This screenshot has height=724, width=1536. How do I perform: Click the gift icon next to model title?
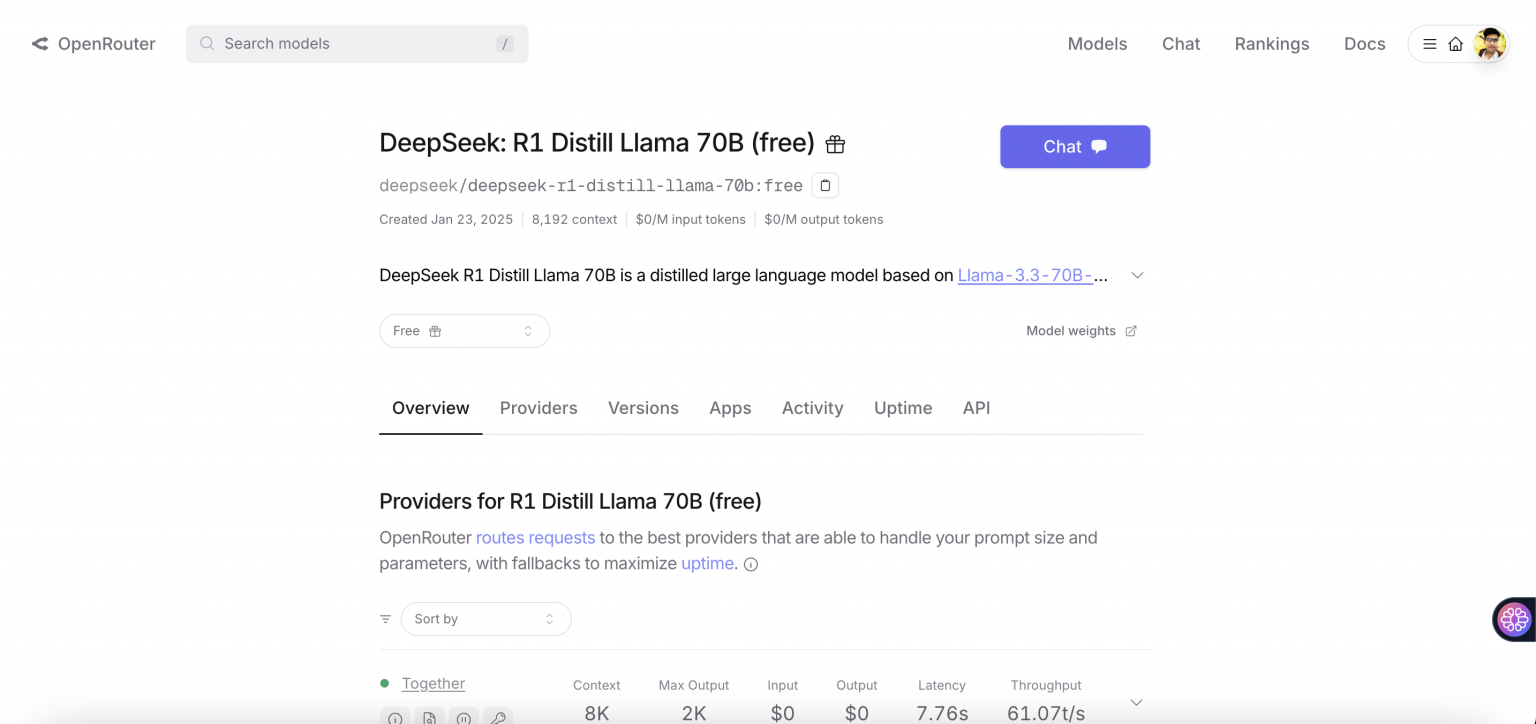(x=836, y=144)
